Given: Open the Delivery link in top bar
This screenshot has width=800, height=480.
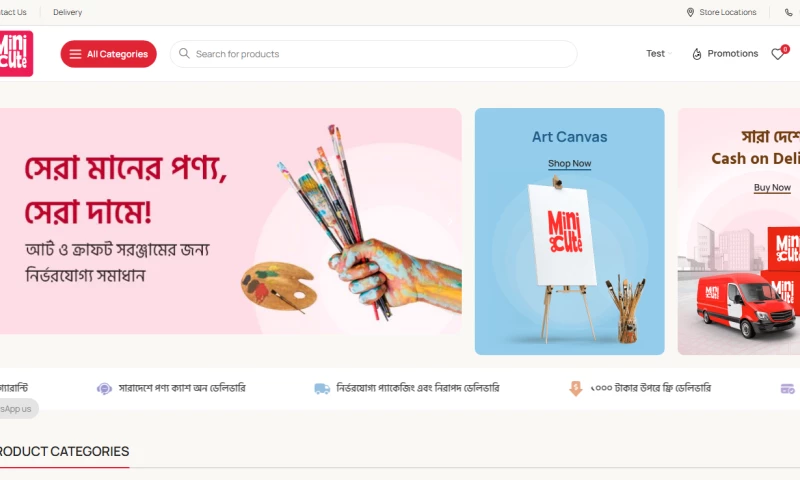Looking at the screenshot, I should coord(67,12).
